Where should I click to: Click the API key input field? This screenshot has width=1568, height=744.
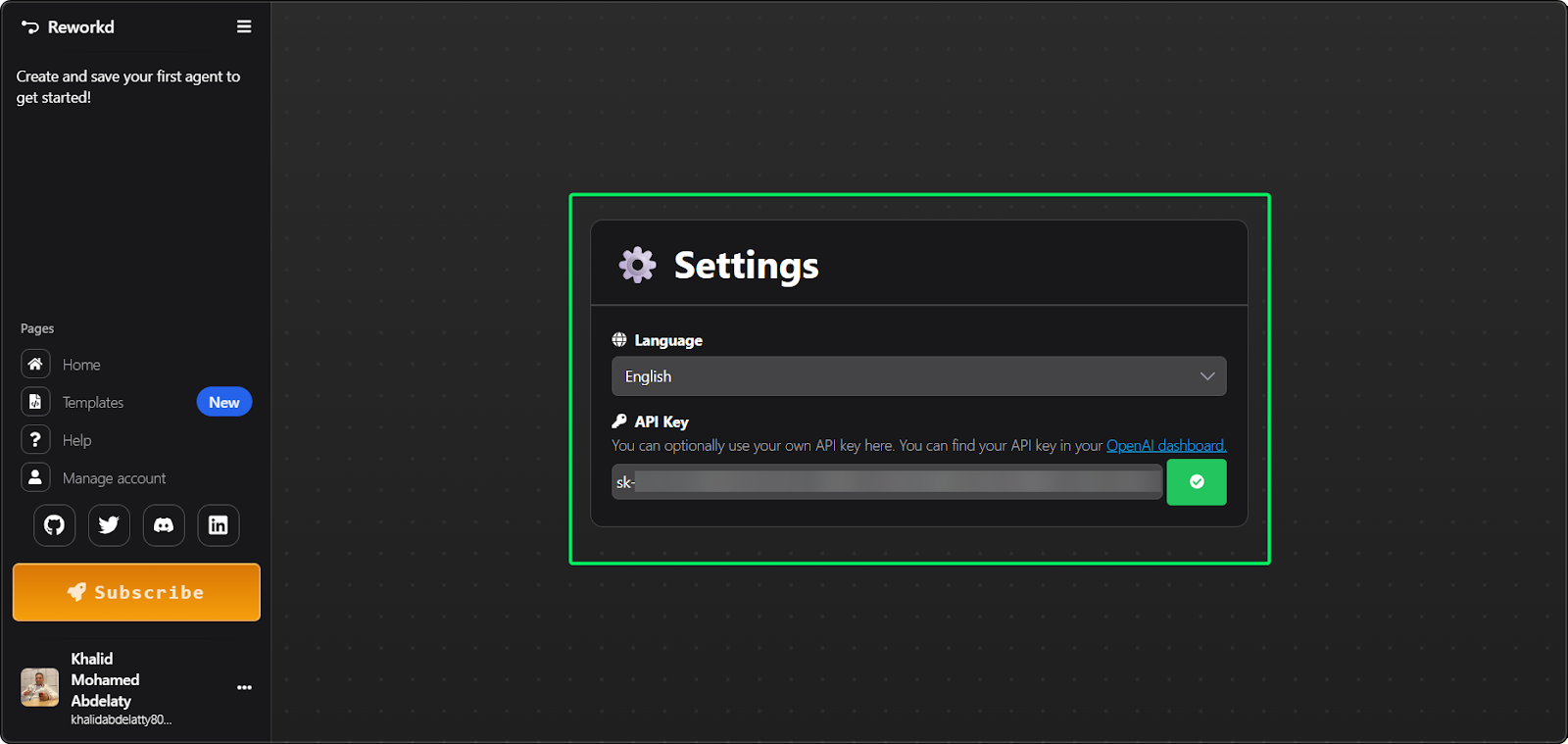[887, 482]
